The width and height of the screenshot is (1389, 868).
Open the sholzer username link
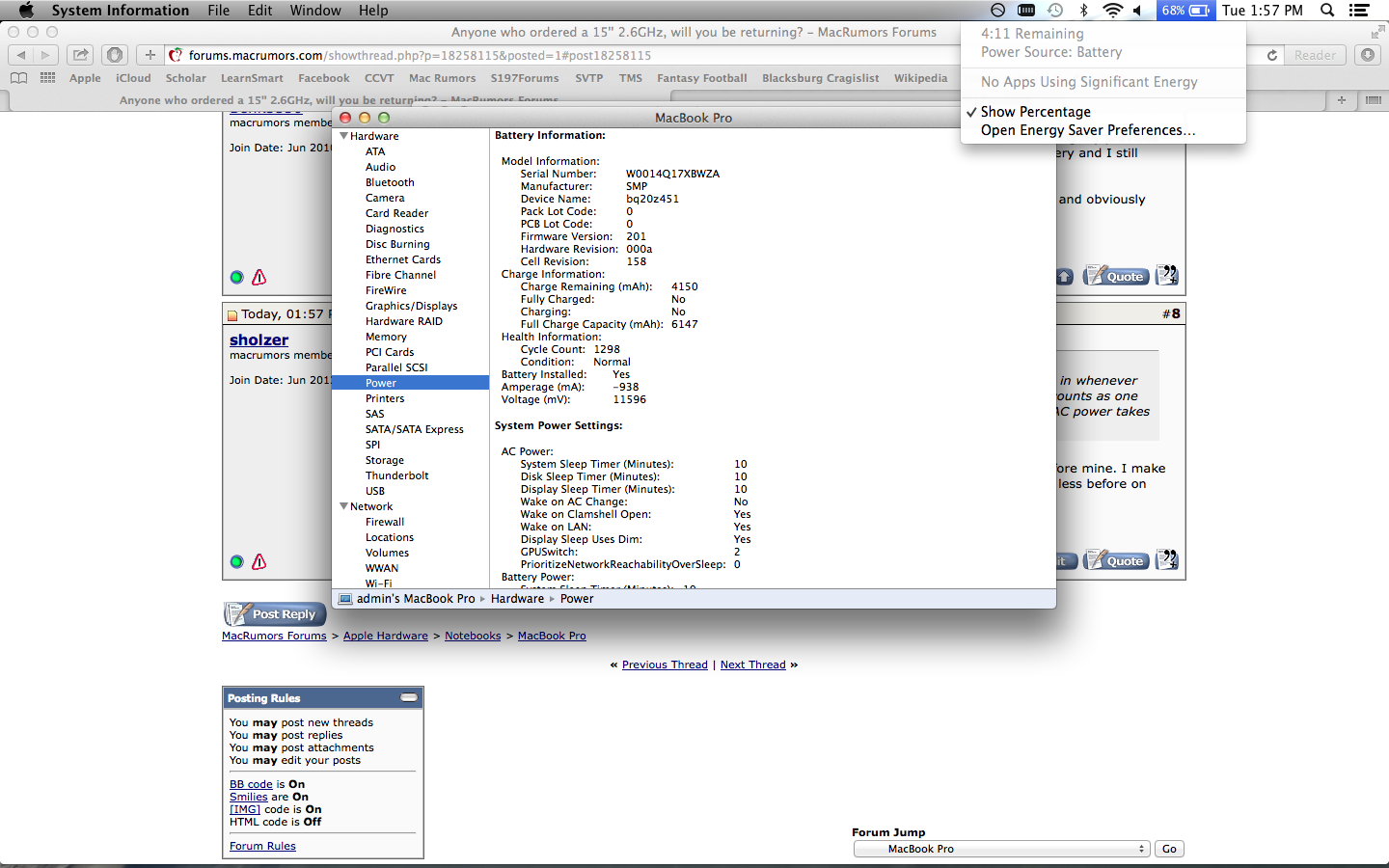(x=259, y=339)
